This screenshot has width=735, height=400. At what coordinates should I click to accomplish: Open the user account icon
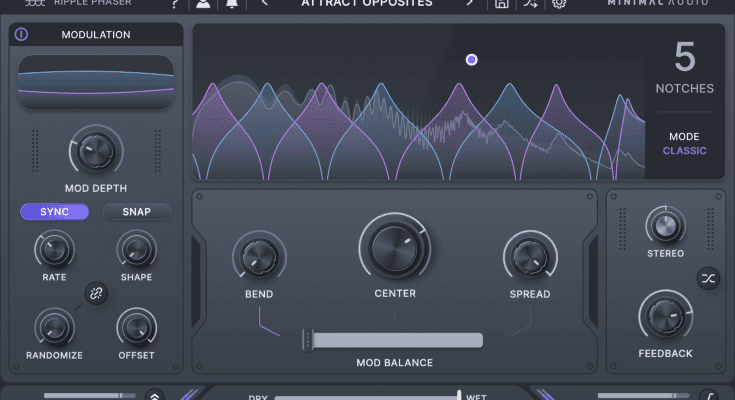pyautogui.click(x=203, y=4)
